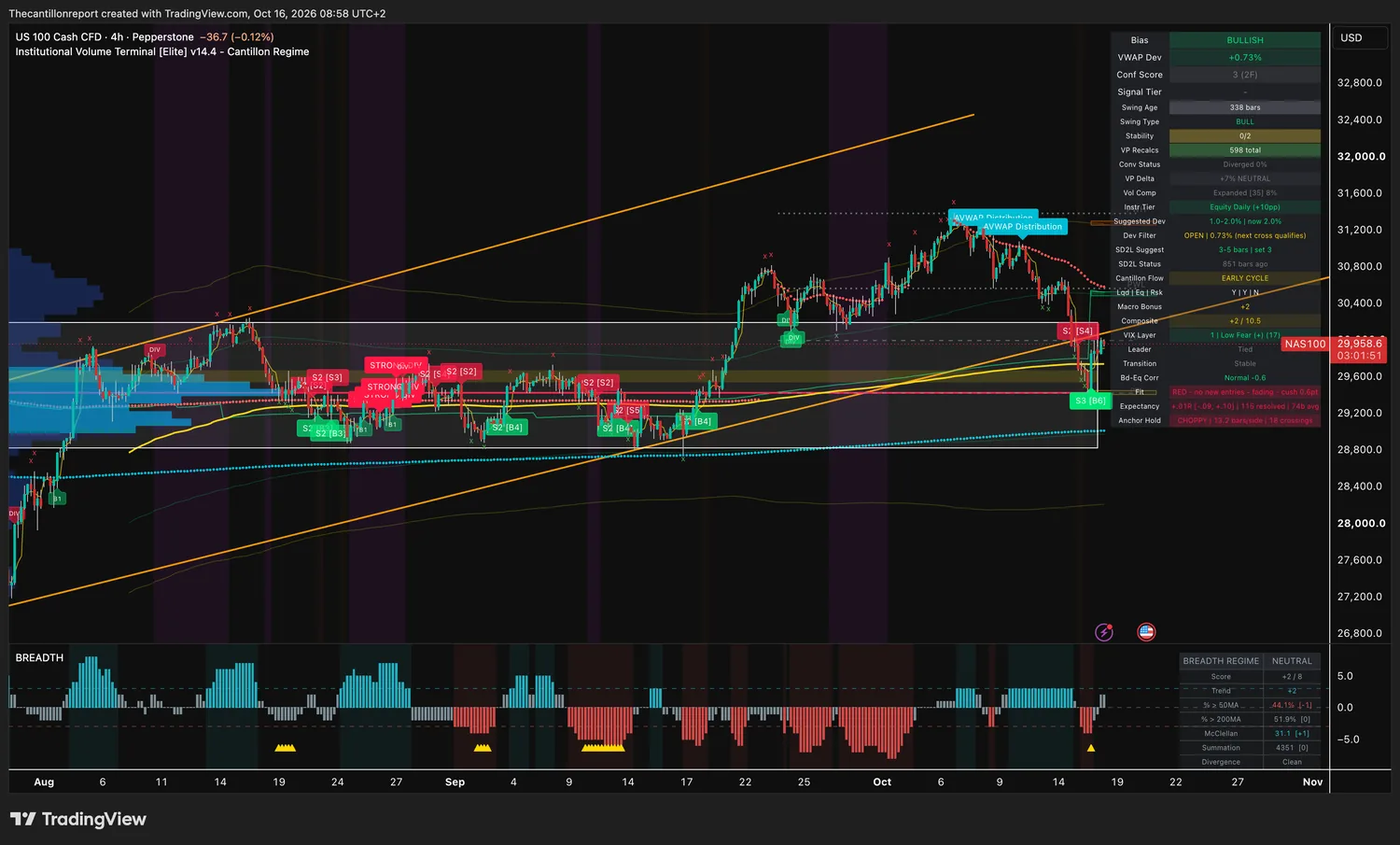This screenshot has height=845, width=1400.
Task: Click the BULLISH bias cell
Action: click(1245, 40)
